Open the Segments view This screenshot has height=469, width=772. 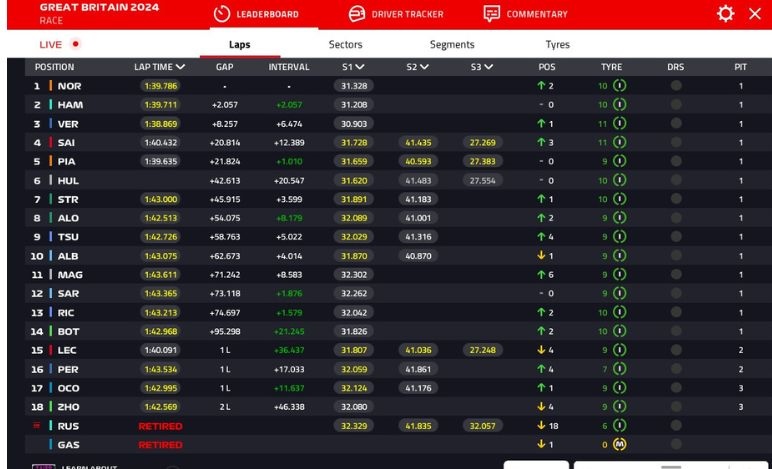point(451,45)
